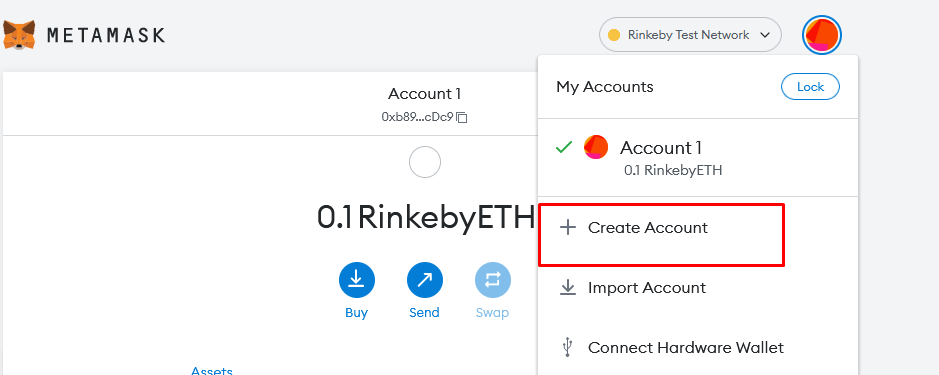Open the Rinkeby Test Network dropdown
This screenshot has height=375, width=939.
pyautogui.click(x=690, y=35)
